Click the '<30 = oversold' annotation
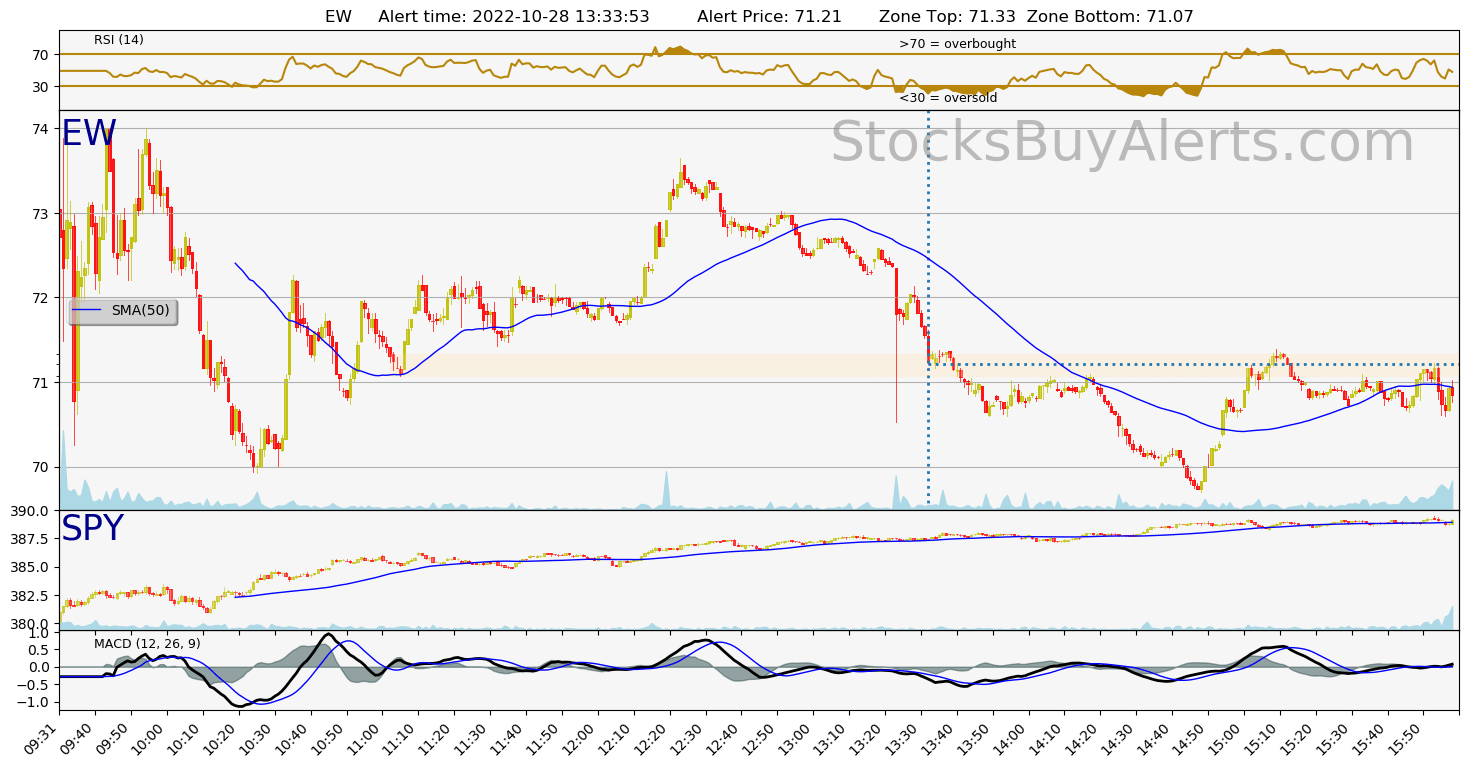 click(x=947, y=98)
